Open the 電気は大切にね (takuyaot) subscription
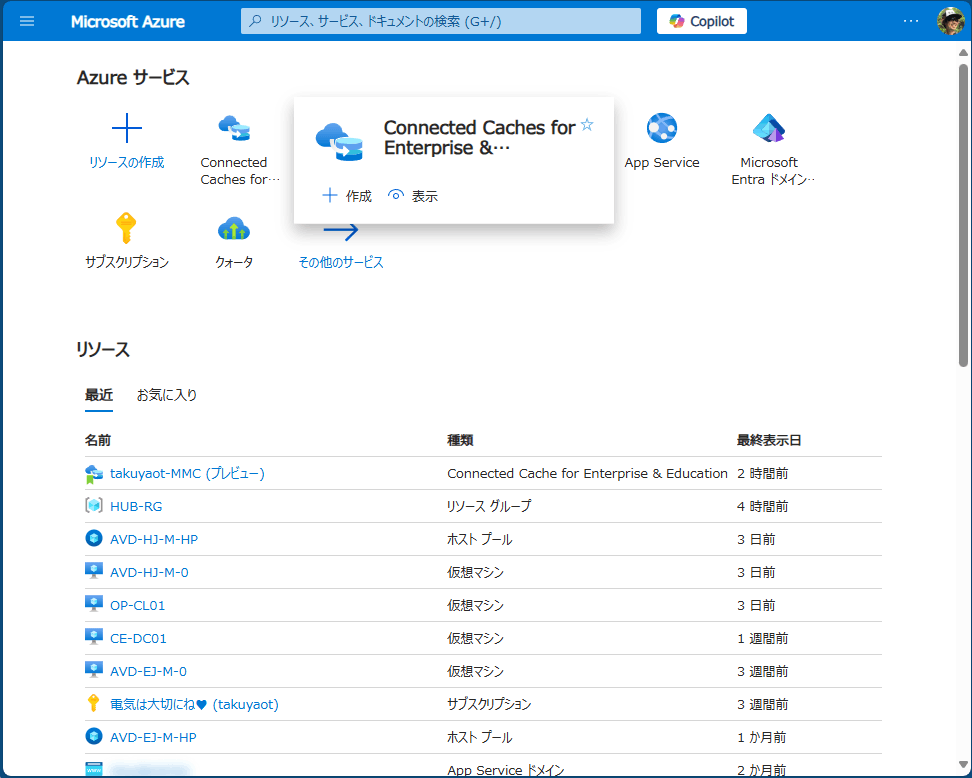Viewport: 972px width, 778px height. coord(194,704)
